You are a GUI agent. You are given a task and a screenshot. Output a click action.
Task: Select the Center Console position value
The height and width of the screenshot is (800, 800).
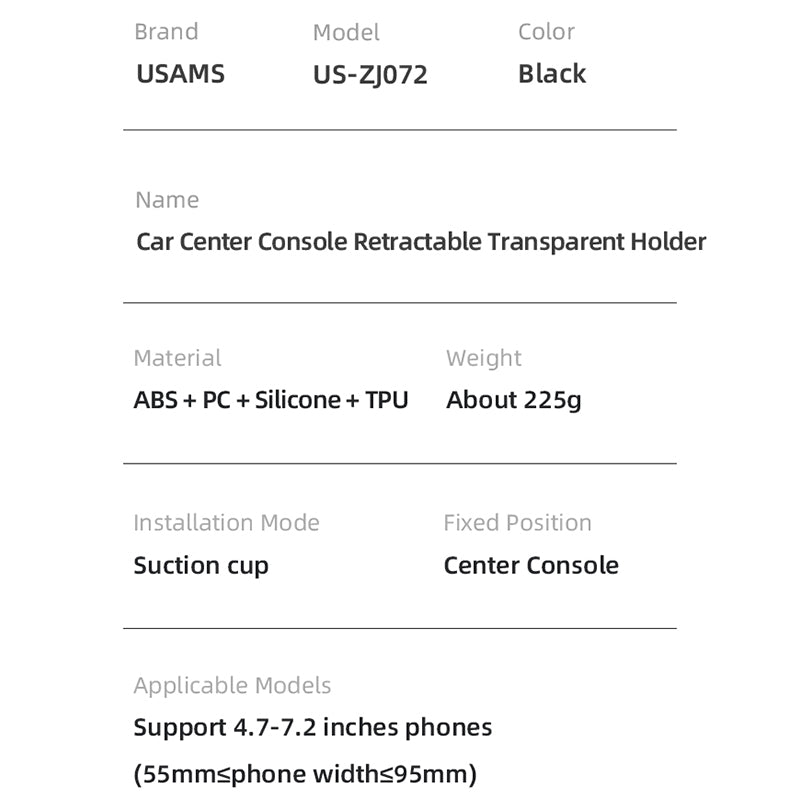pos(531,566)
